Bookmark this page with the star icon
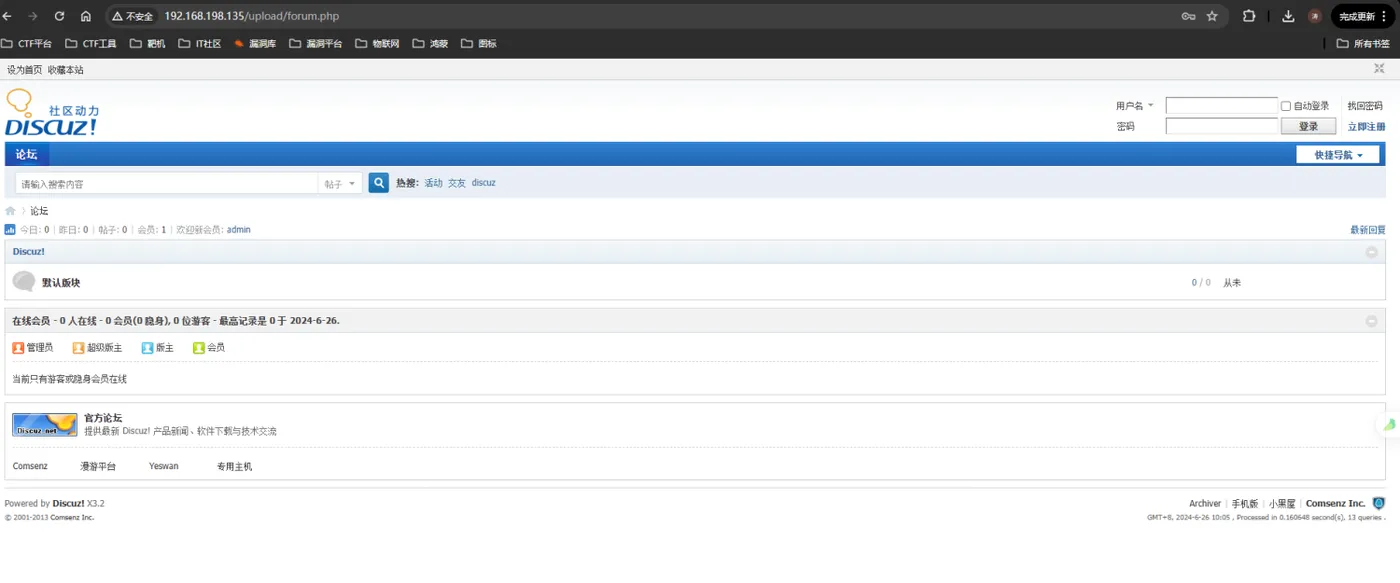Image resolution: width=1400 pixels, height=583 pixels. pos(1212,16)
